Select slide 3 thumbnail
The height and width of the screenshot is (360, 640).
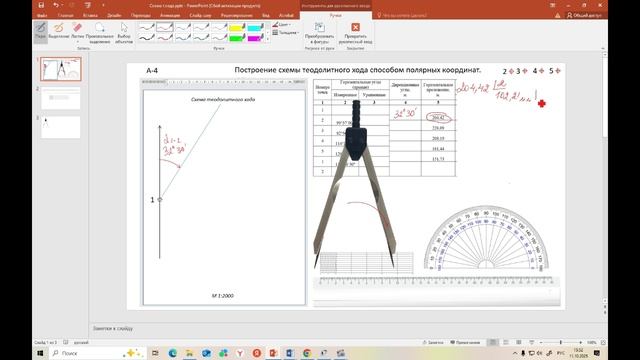coord(61,127)
